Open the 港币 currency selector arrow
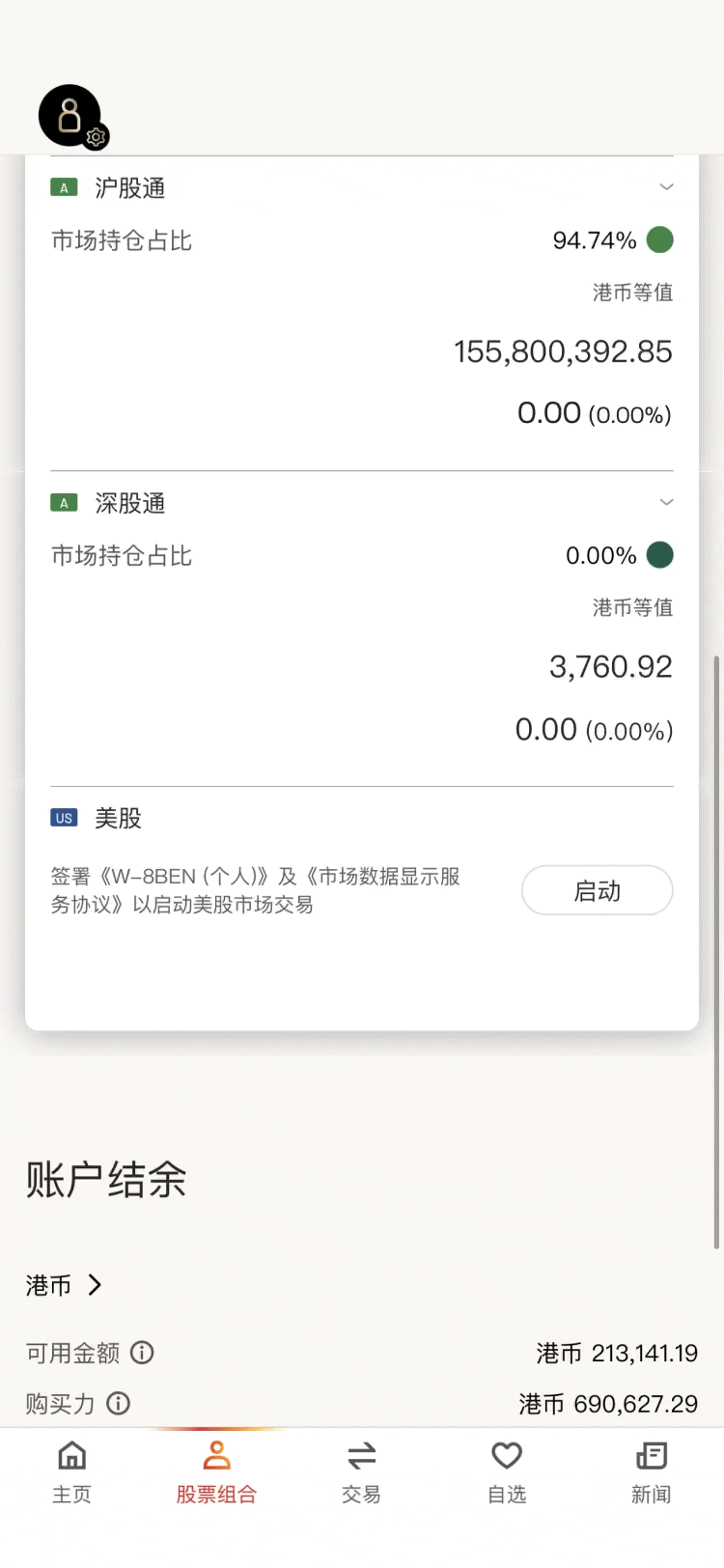724x1568 pixels. pyautogui.click(x=95, y=1284)
